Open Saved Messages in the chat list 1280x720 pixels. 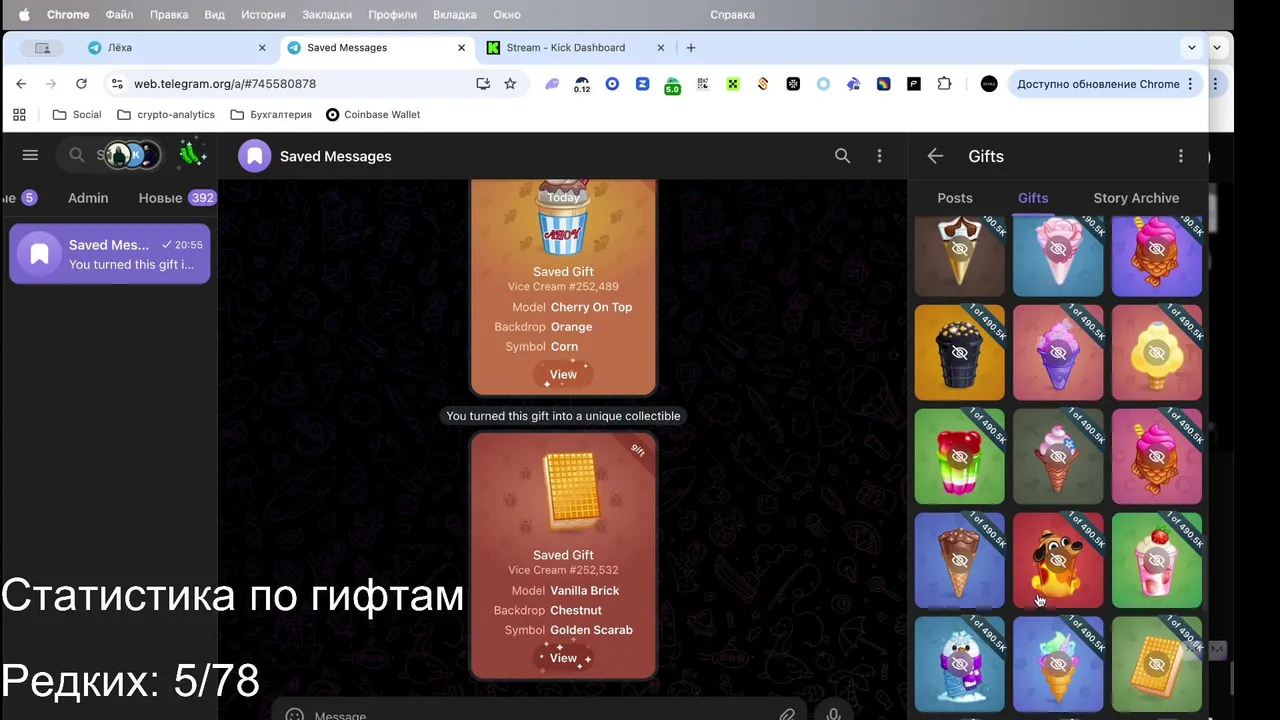point(110,254)
